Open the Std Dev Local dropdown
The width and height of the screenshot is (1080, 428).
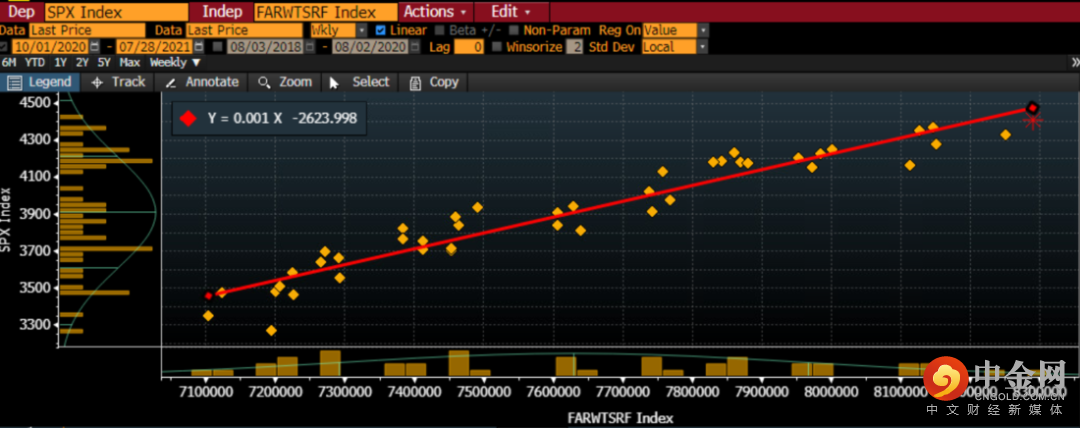pyautogui.click(x=702, y=47)
